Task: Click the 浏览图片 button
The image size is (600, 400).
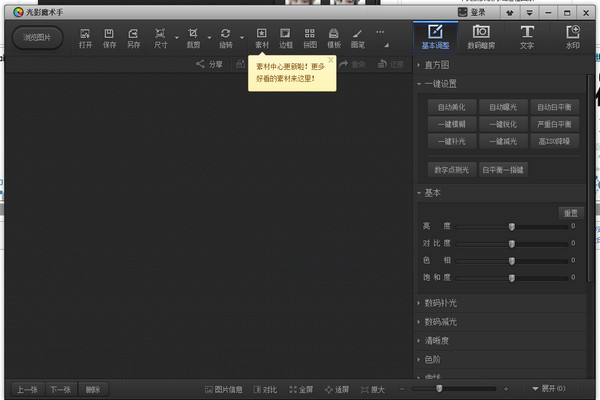Action: pos(37,37)
